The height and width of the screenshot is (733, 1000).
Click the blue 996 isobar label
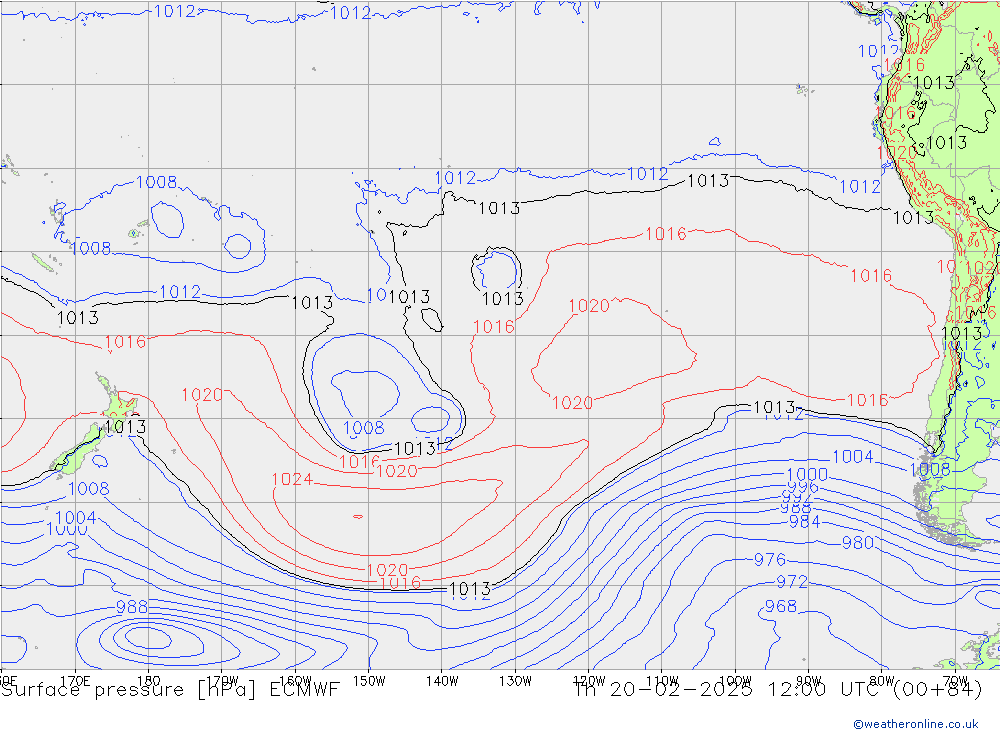pyautogui.click(x=802, y=487)
